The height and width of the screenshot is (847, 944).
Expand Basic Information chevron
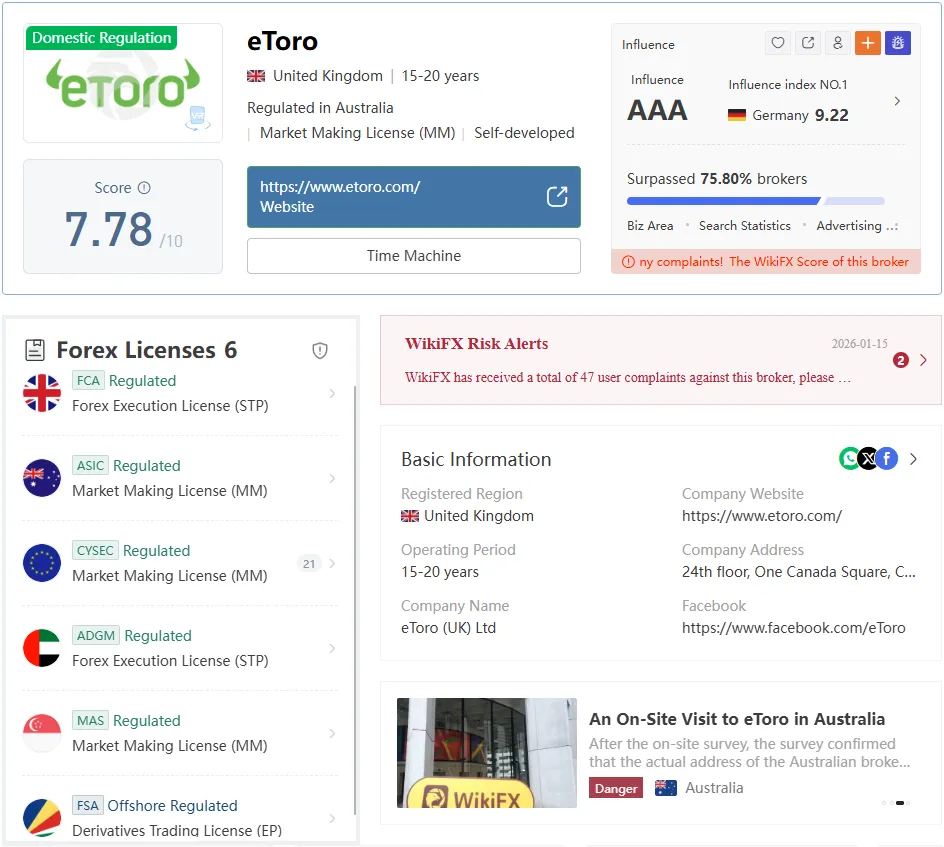913,459
